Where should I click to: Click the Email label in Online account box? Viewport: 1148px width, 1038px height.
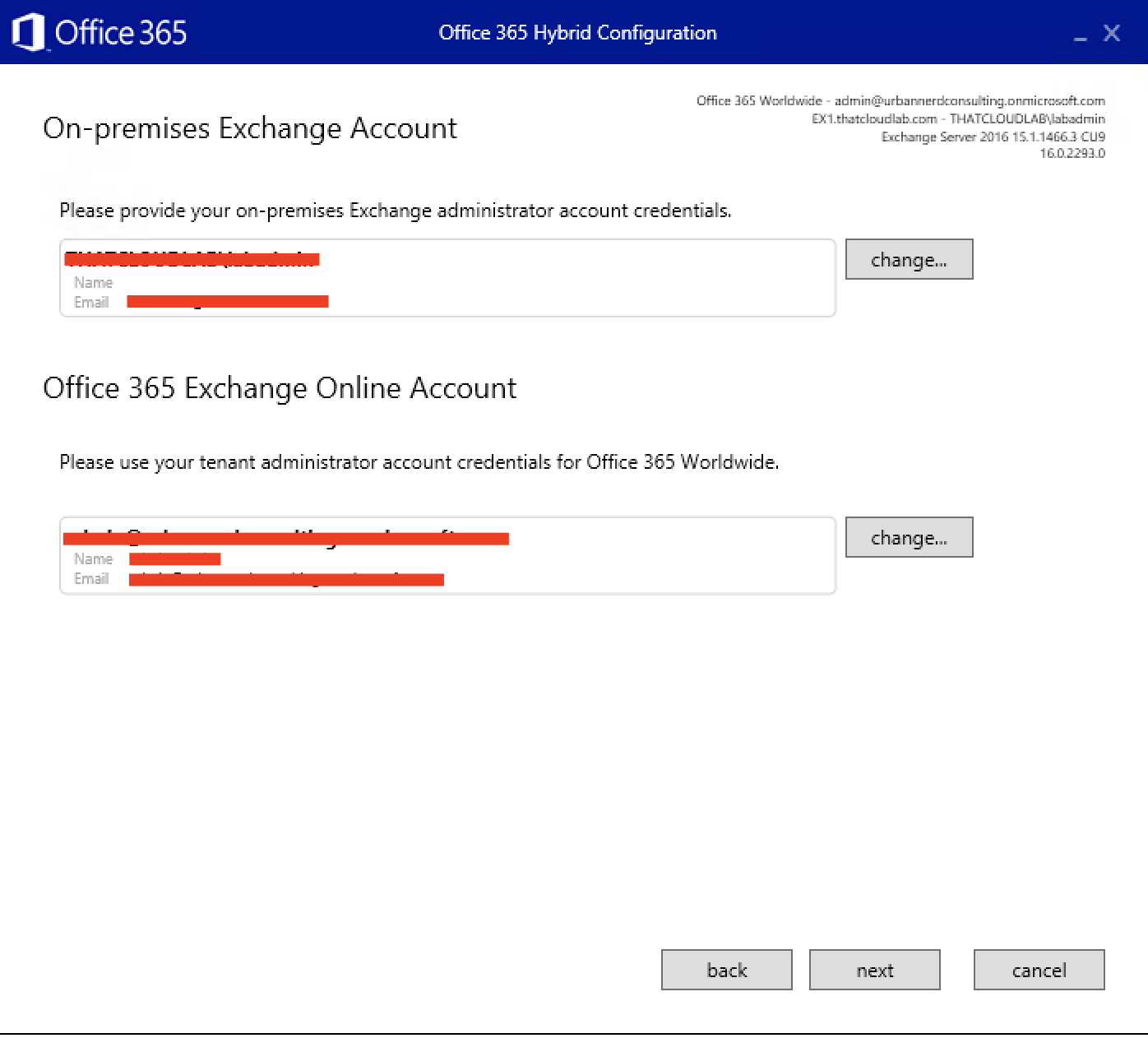91,579
